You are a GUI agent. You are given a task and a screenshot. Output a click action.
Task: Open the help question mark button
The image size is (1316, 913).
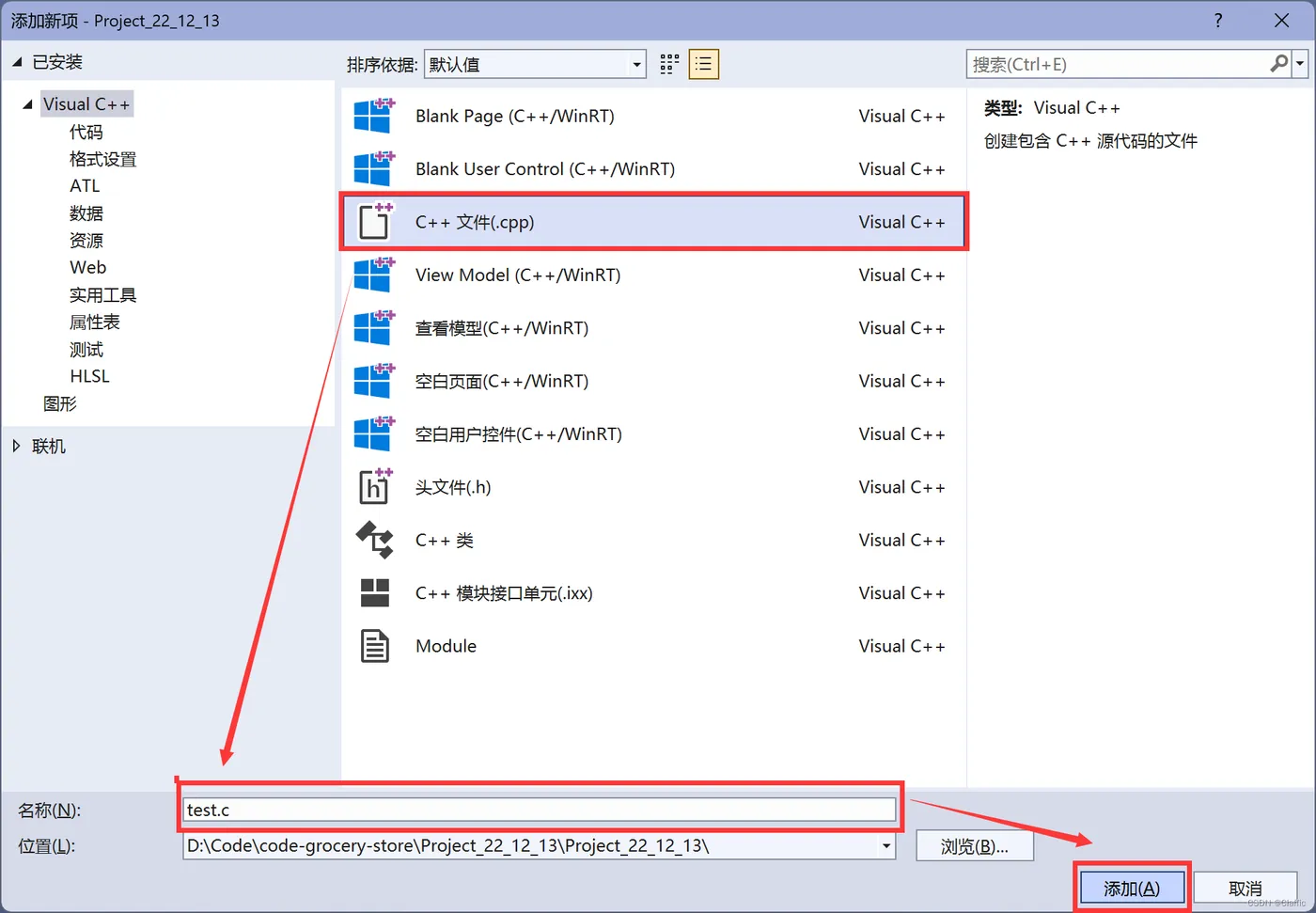[x=1218, y=21]
